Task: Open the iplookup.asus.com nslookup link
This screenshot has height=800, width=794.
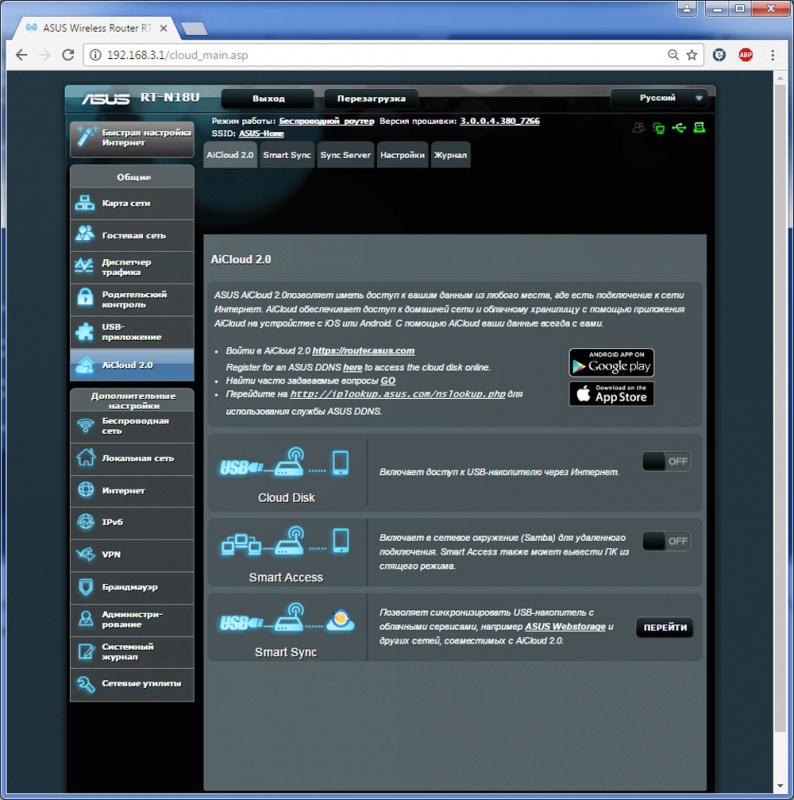Action: [x=398, y=394]
